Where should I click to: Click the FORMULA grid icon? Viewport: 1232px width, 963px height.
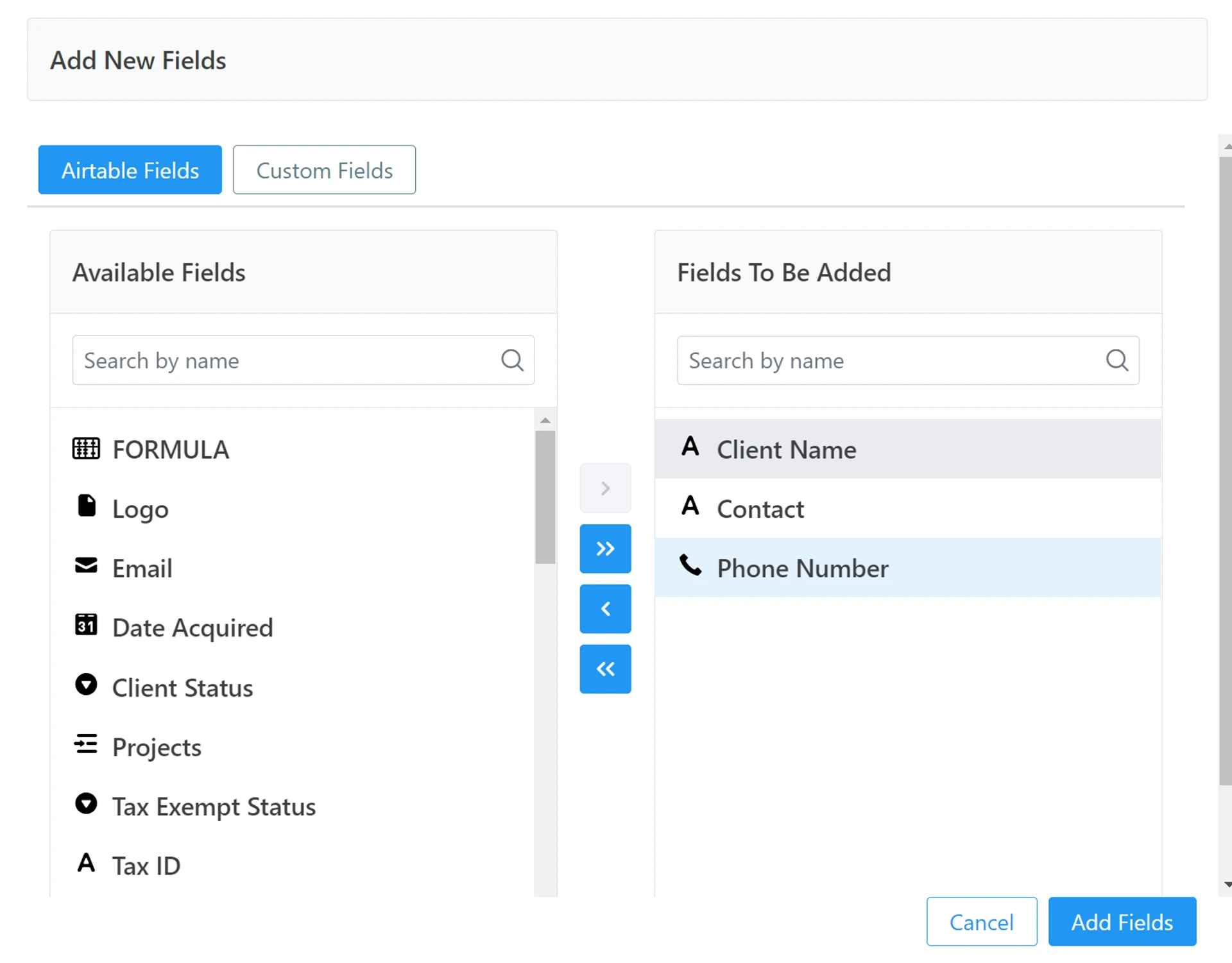coord(86,448)
